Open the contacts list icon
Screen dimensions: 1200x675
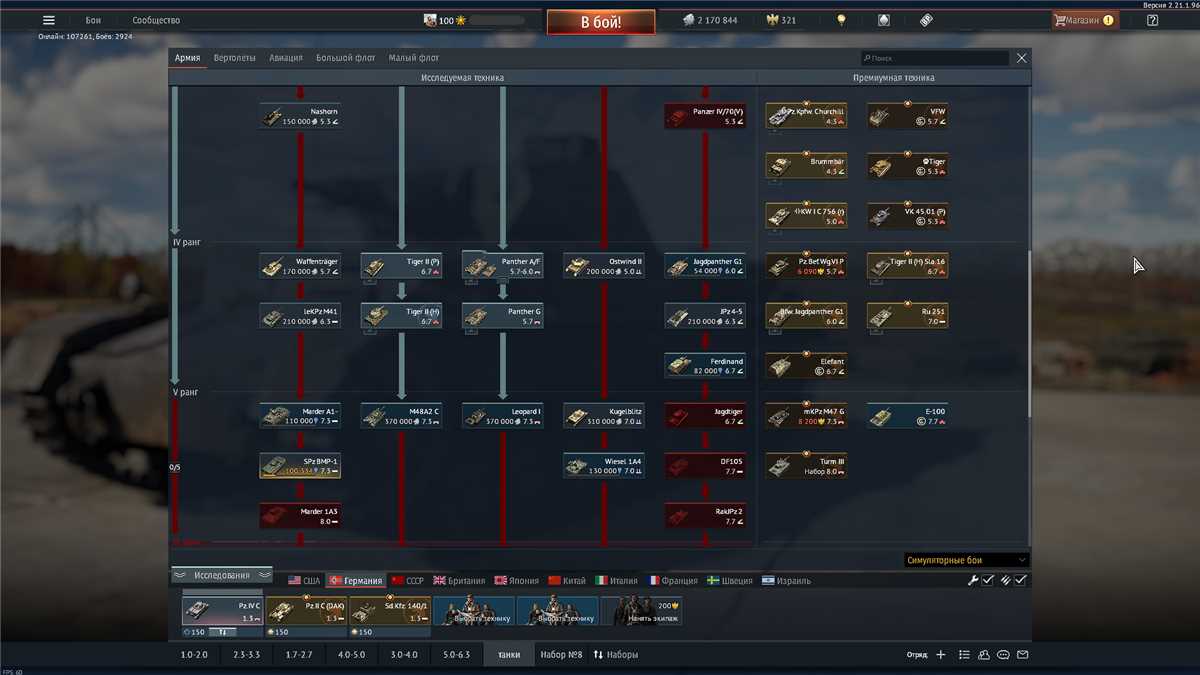pyautogui.click(x=964, y=655)
